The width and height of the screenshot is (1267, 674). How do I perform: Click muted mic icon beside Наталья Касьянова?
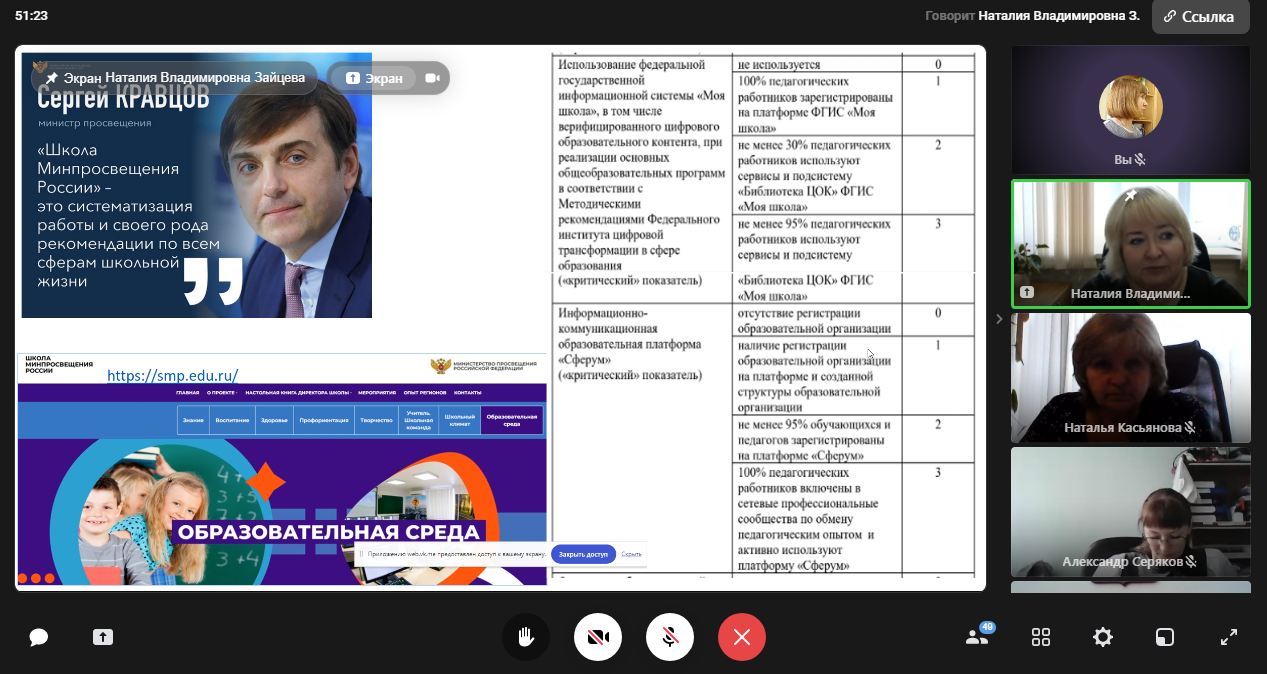pos(1190,428)
